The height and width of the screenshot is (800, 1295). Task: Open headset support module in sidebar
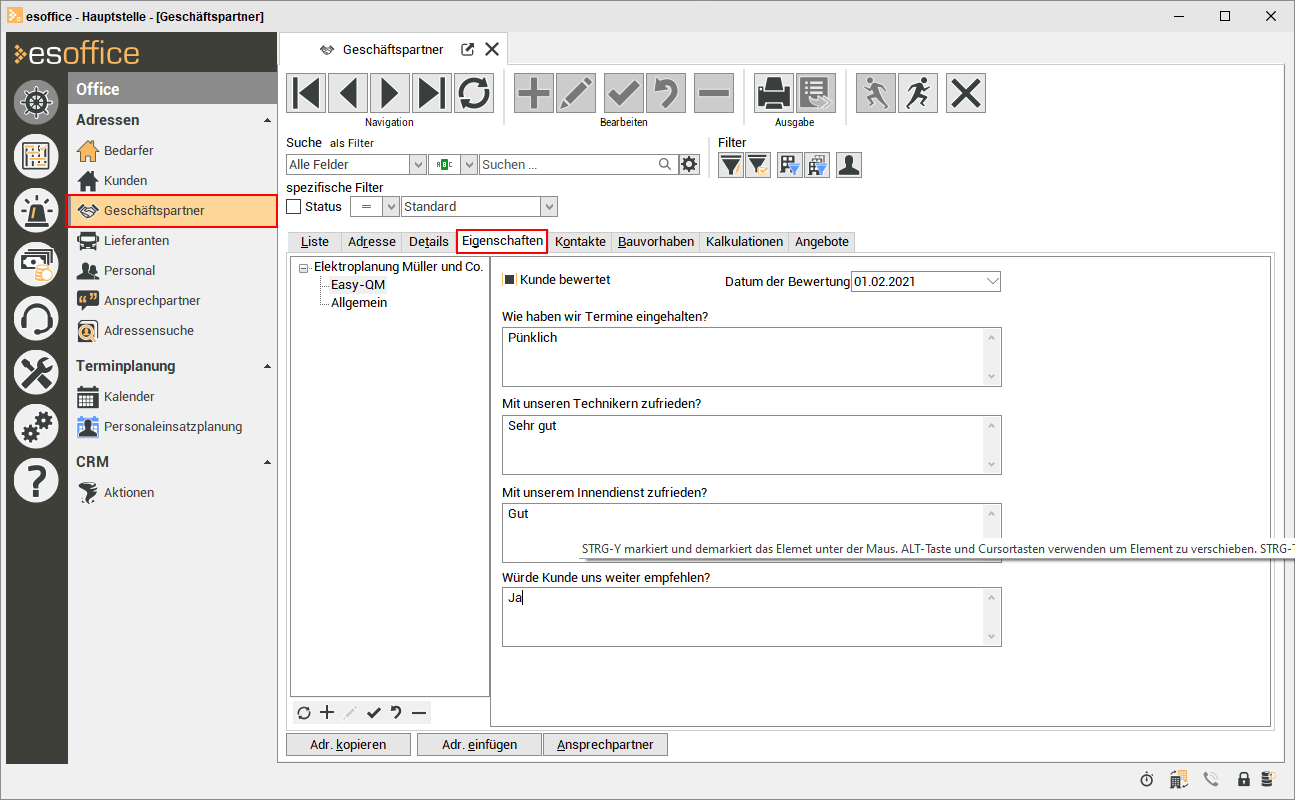click(36, 319)
